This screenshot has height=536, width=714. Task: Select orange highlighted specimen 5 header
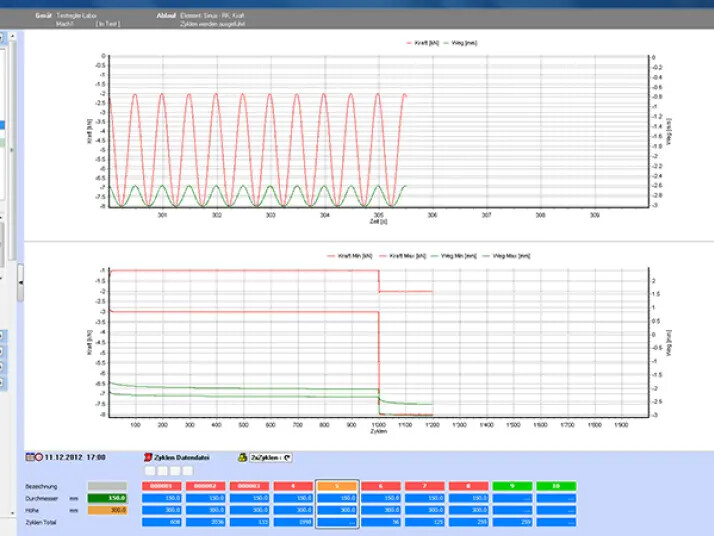point(336,485)
